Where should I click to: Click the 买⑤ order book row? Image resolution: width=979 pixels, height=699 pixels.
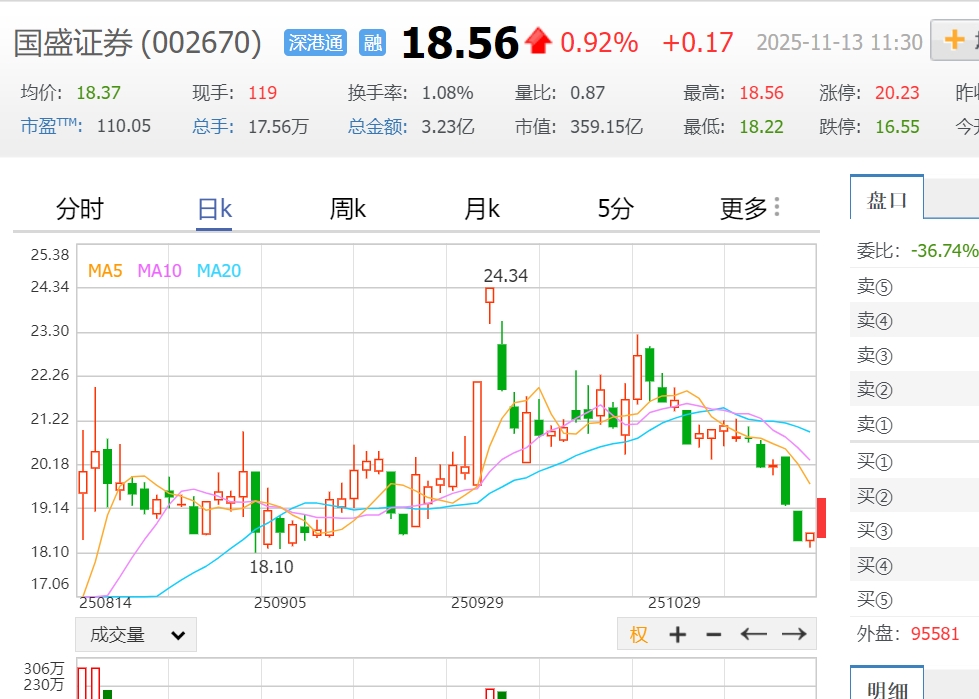[x=915, y=599]
